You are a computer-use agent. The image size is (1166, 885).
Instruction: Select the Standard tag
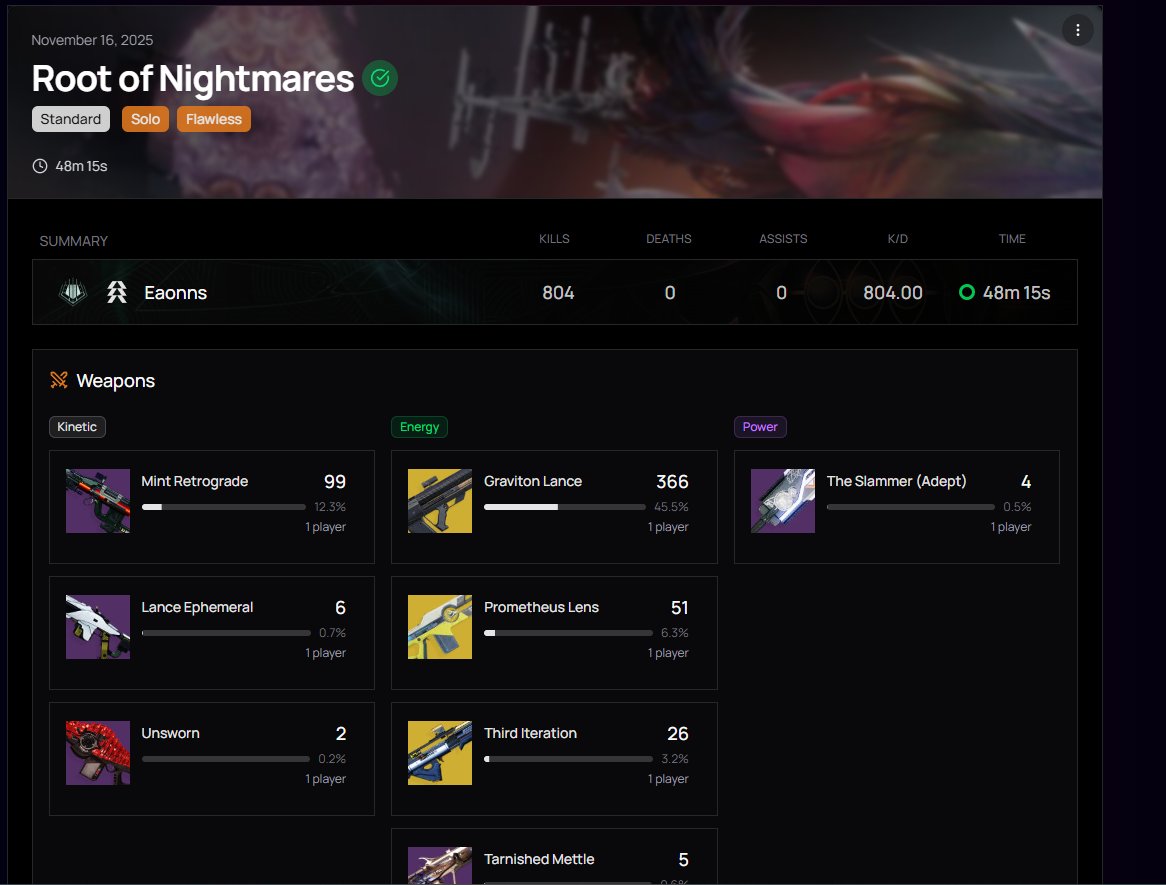71,119
